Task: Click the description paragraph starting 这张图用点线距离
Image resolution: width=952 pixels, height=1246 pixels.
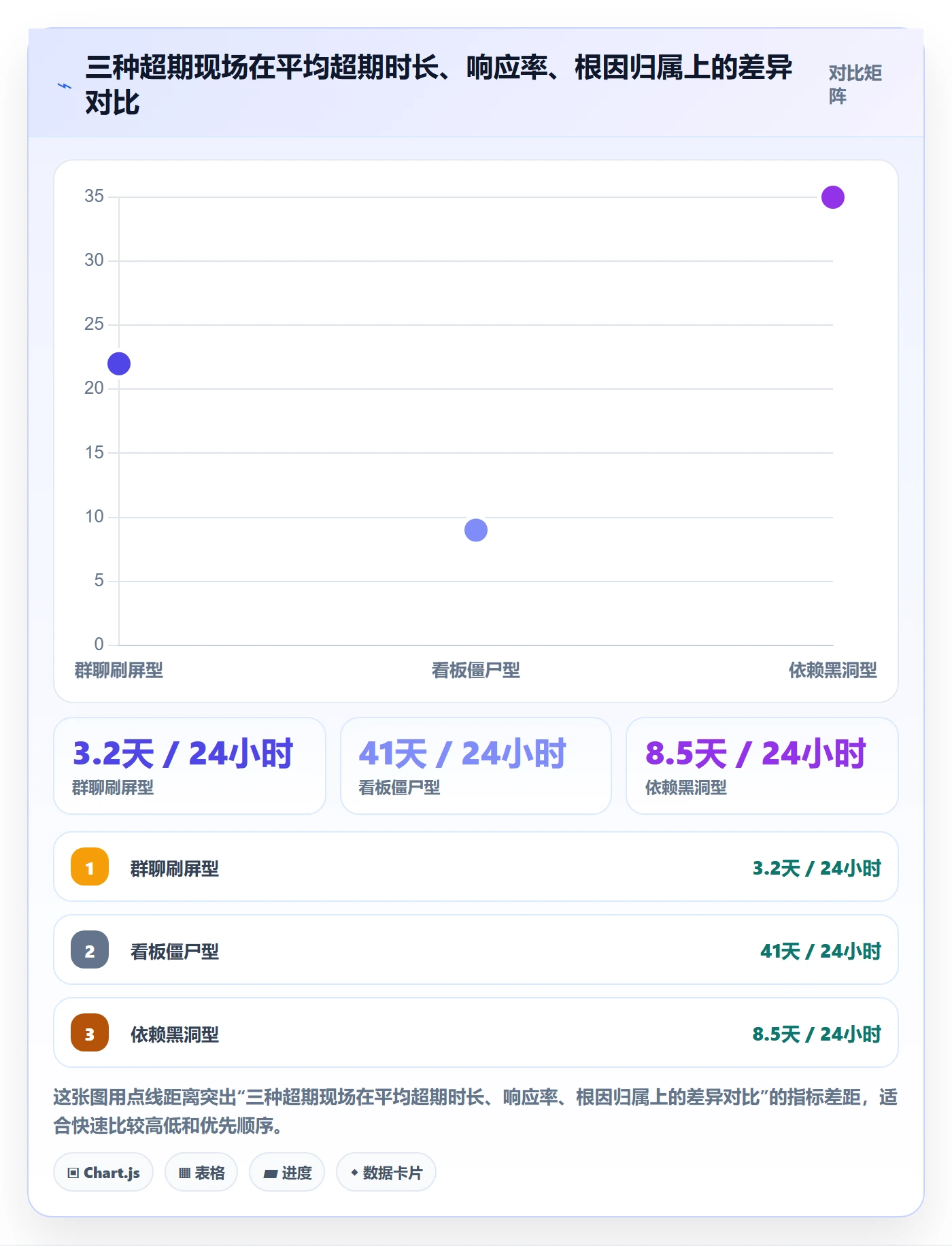Action: pos(476,1111)
